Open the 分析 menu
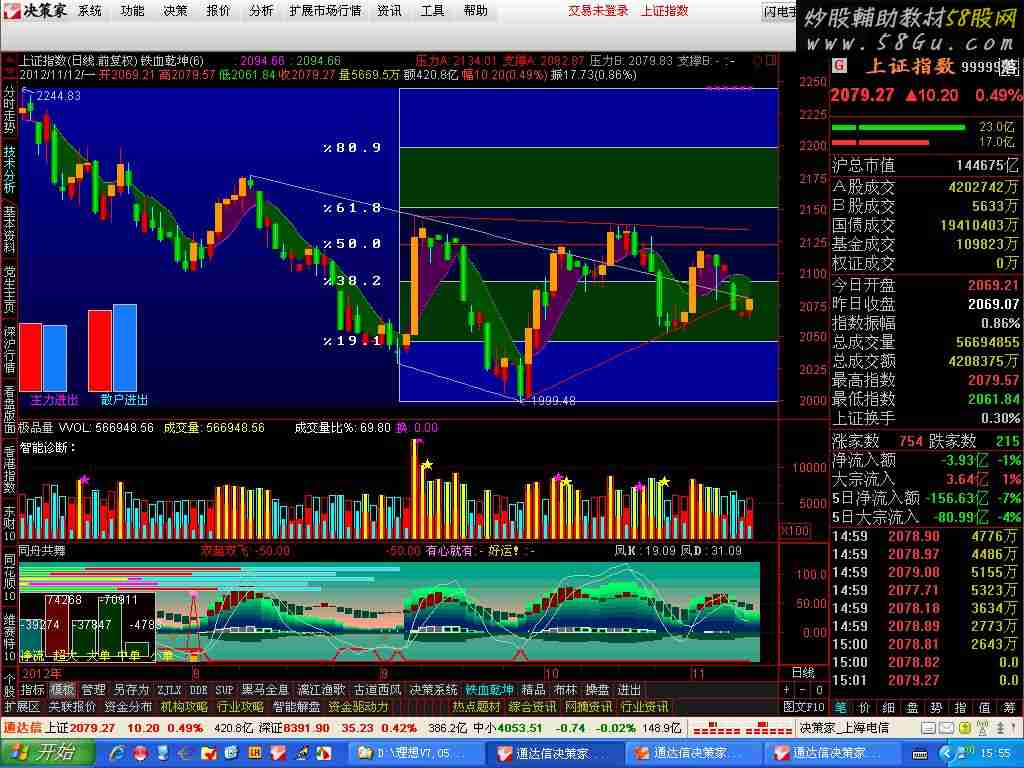The width and height of the screenshot is (1024, 768). coord(261,10)
